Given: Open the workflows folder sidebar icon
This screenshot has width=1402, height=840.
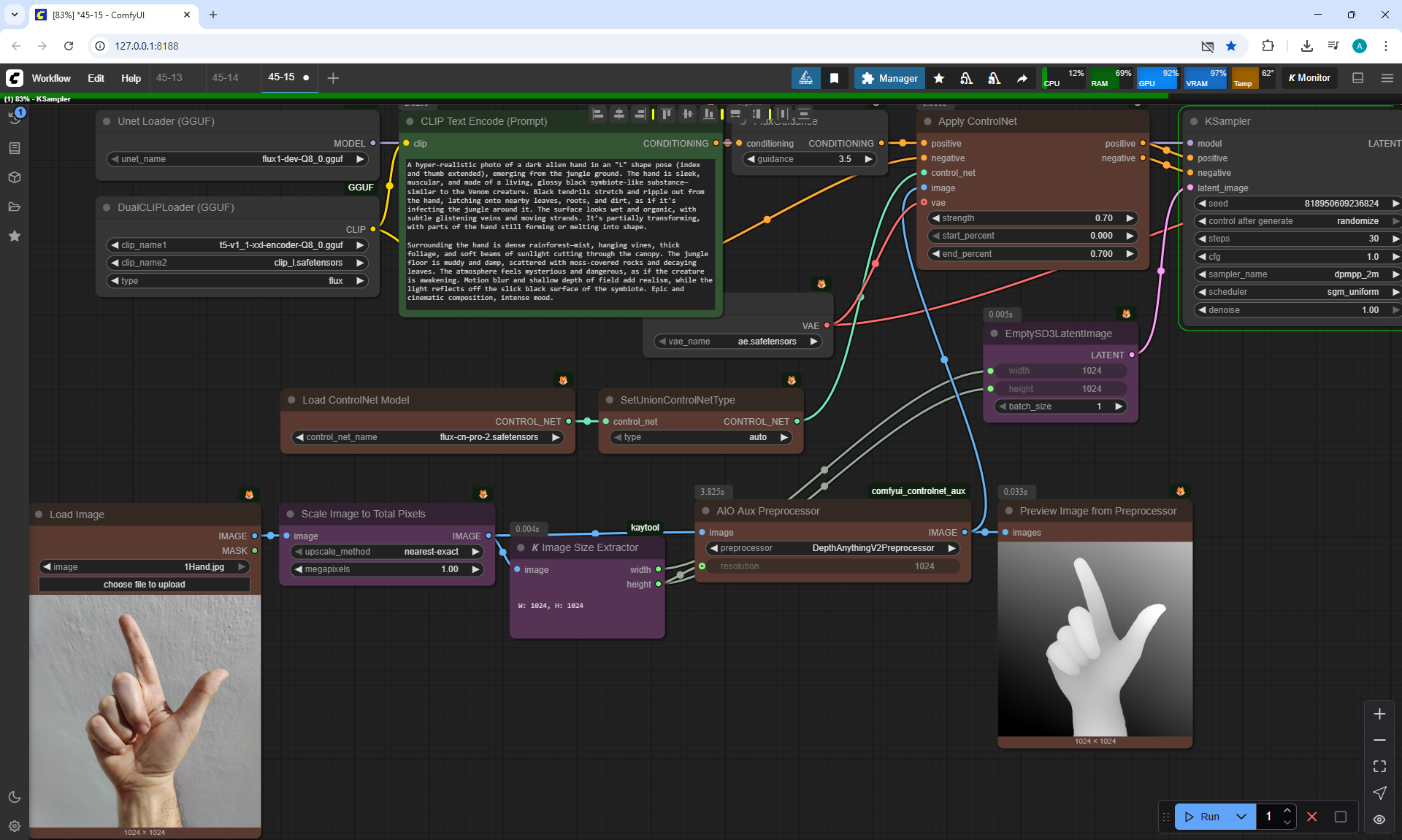Looking at the screenshot, I should 15,207.
